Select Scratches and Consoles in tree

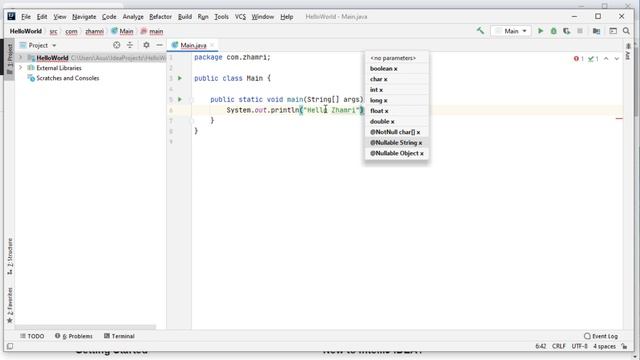coord(67,78)
